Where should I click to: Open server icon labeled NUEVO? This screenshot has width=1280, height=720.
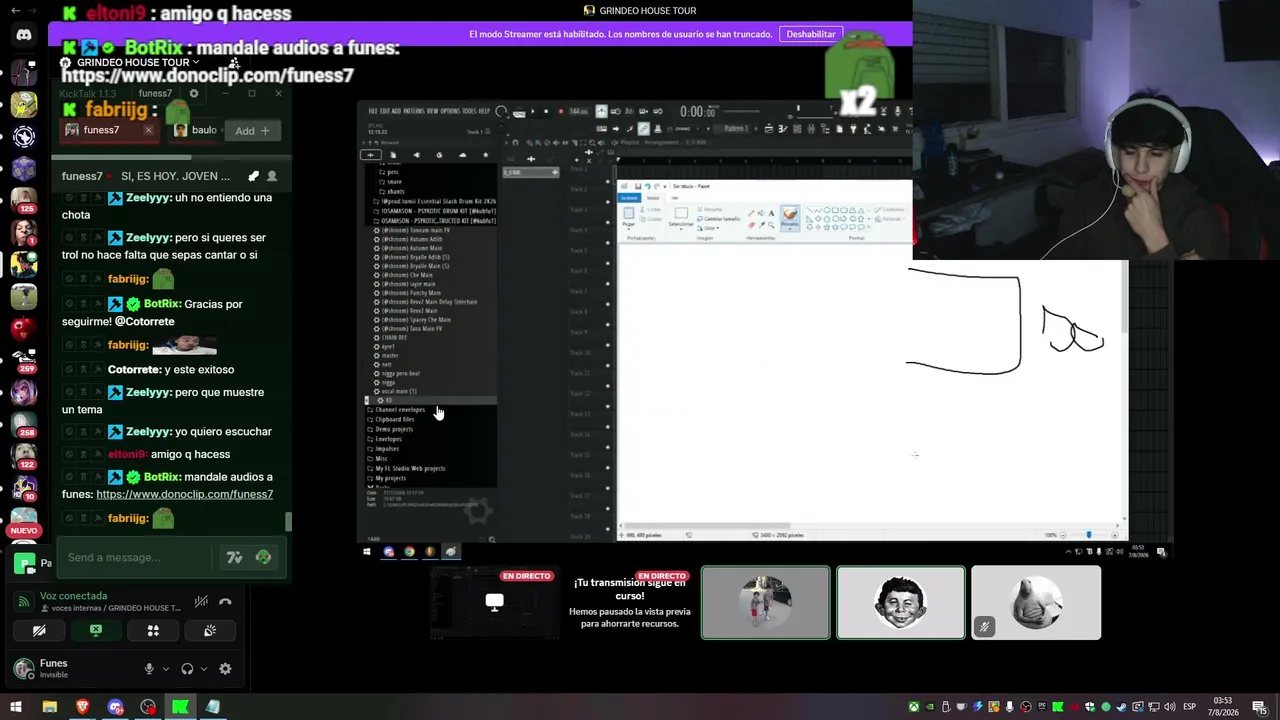(x=24, y=521)
